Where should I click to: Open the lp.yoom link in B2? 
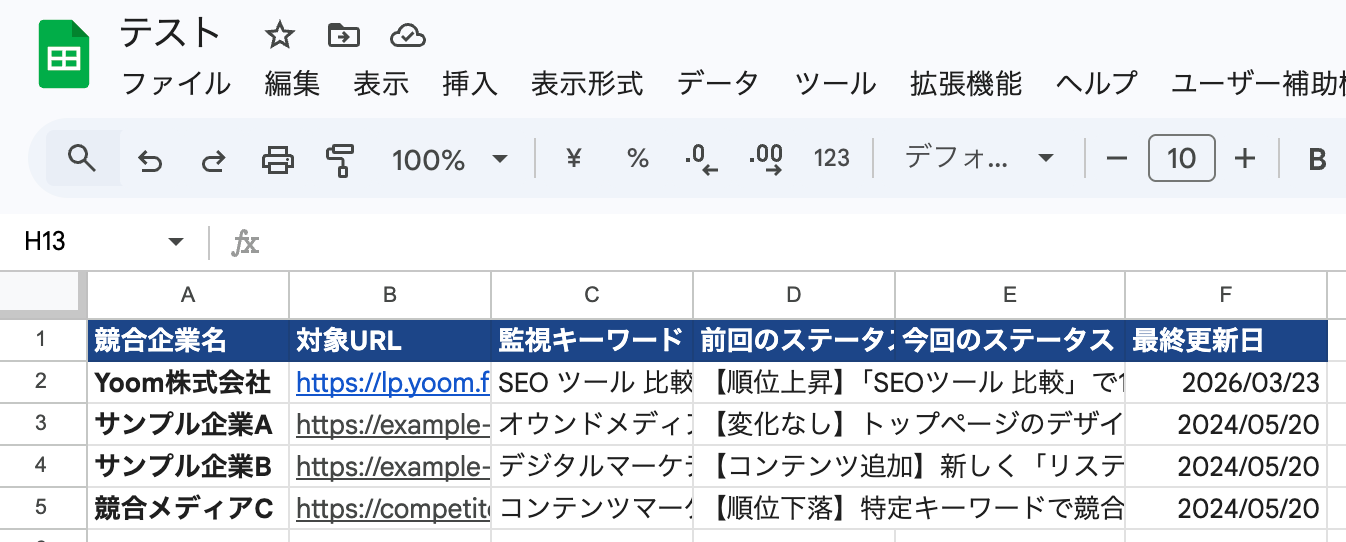(392, 382)
